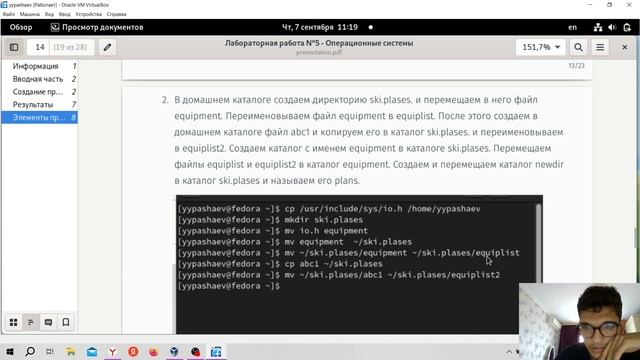
Task: Open the VirtualBox Устройства menu
Action: 89,14
